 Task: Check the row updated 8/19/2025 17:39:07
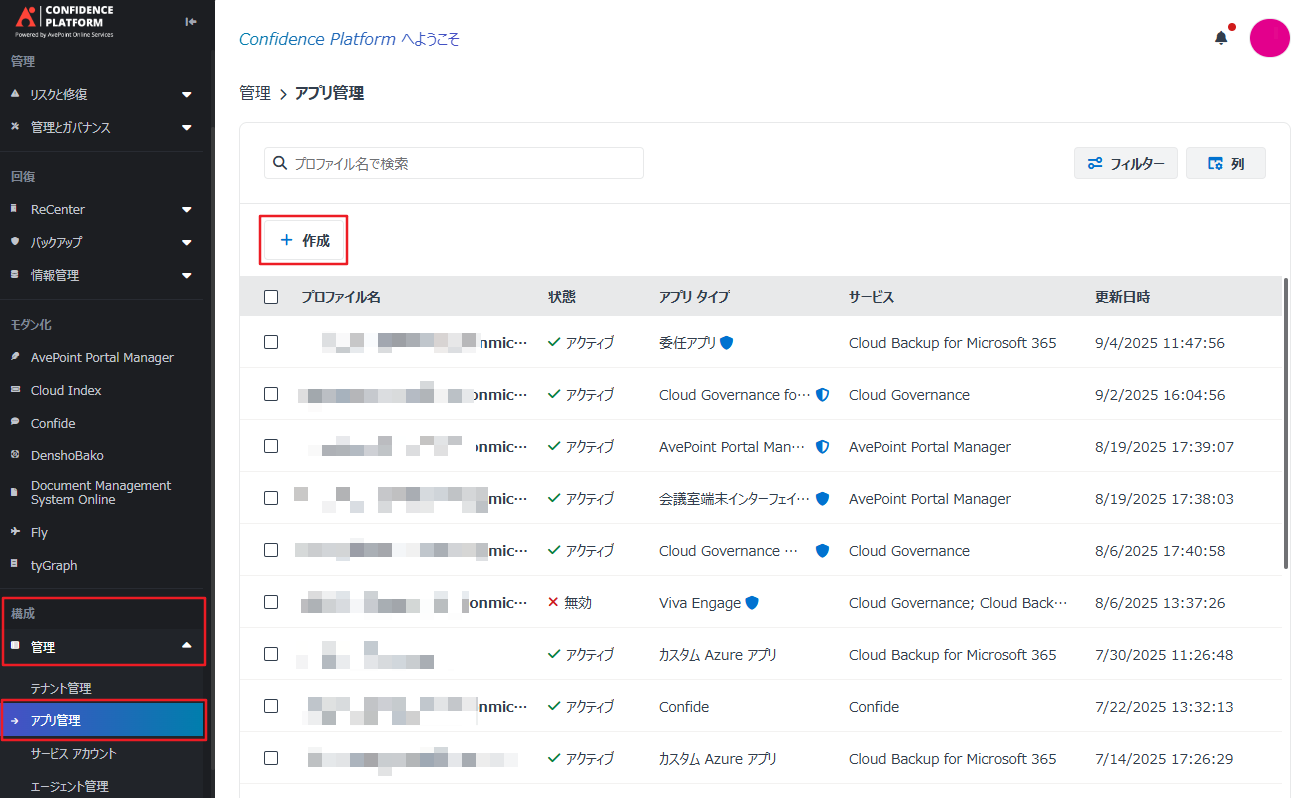(271, 446)
